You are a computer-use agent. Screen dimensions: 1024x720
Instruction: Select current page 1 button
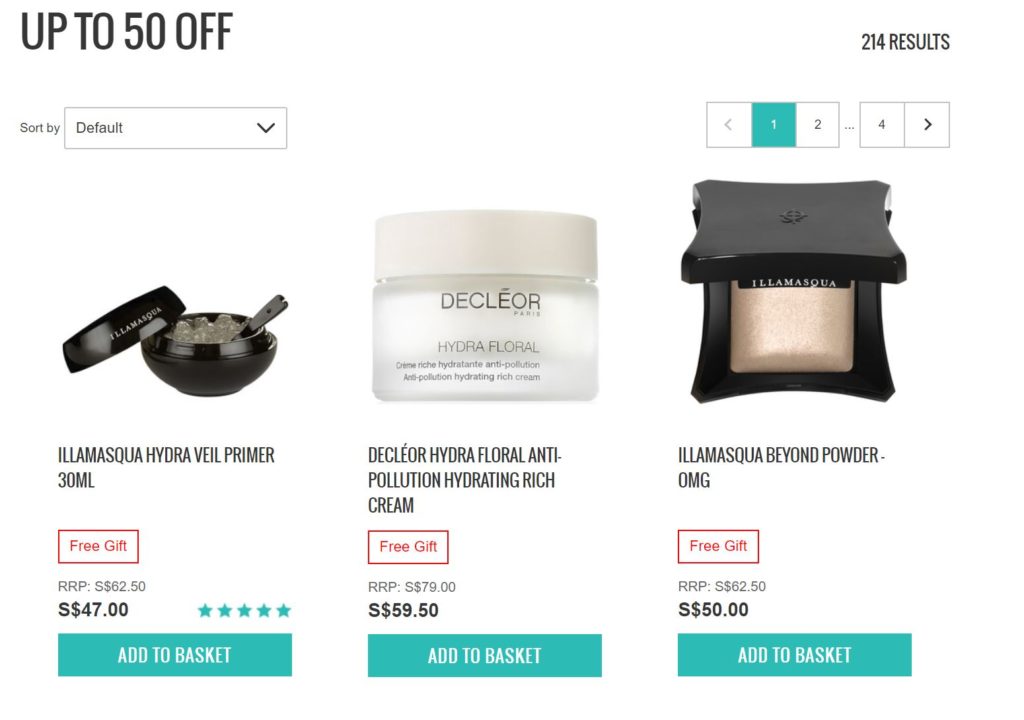(x=774, y=125)
